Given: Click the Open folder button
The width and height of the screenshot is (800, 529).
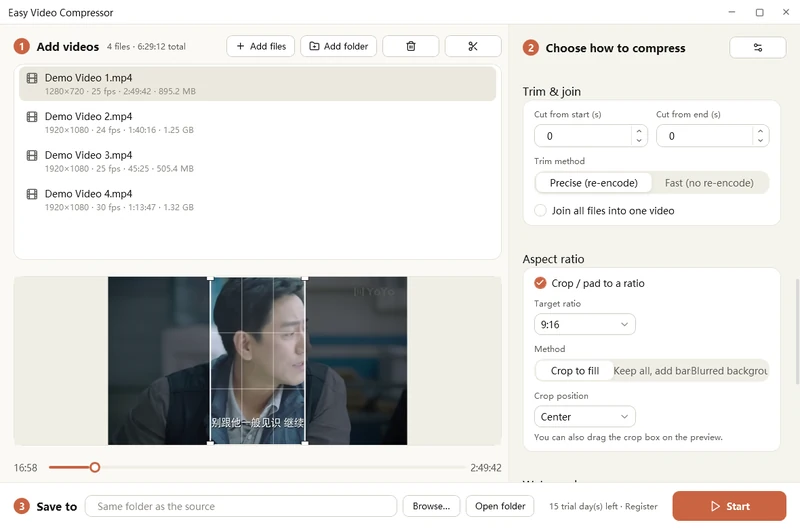Looking at the screenshot, I should [500, 506].
